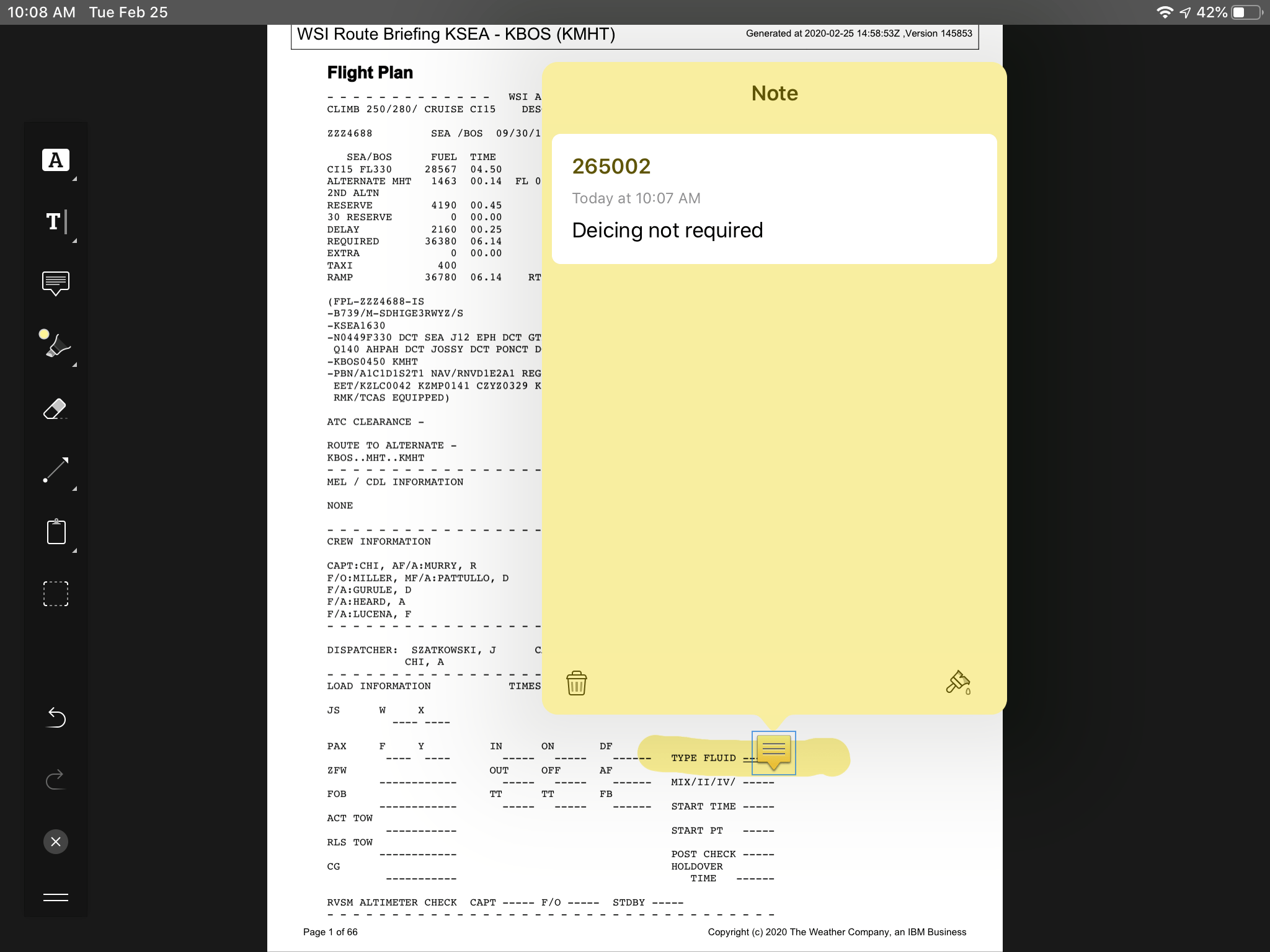Image resolution: width=1270 pixels, height=952 pixels.
Task: Tap the yellow highlighter color dot
Action: click(44, 334)
